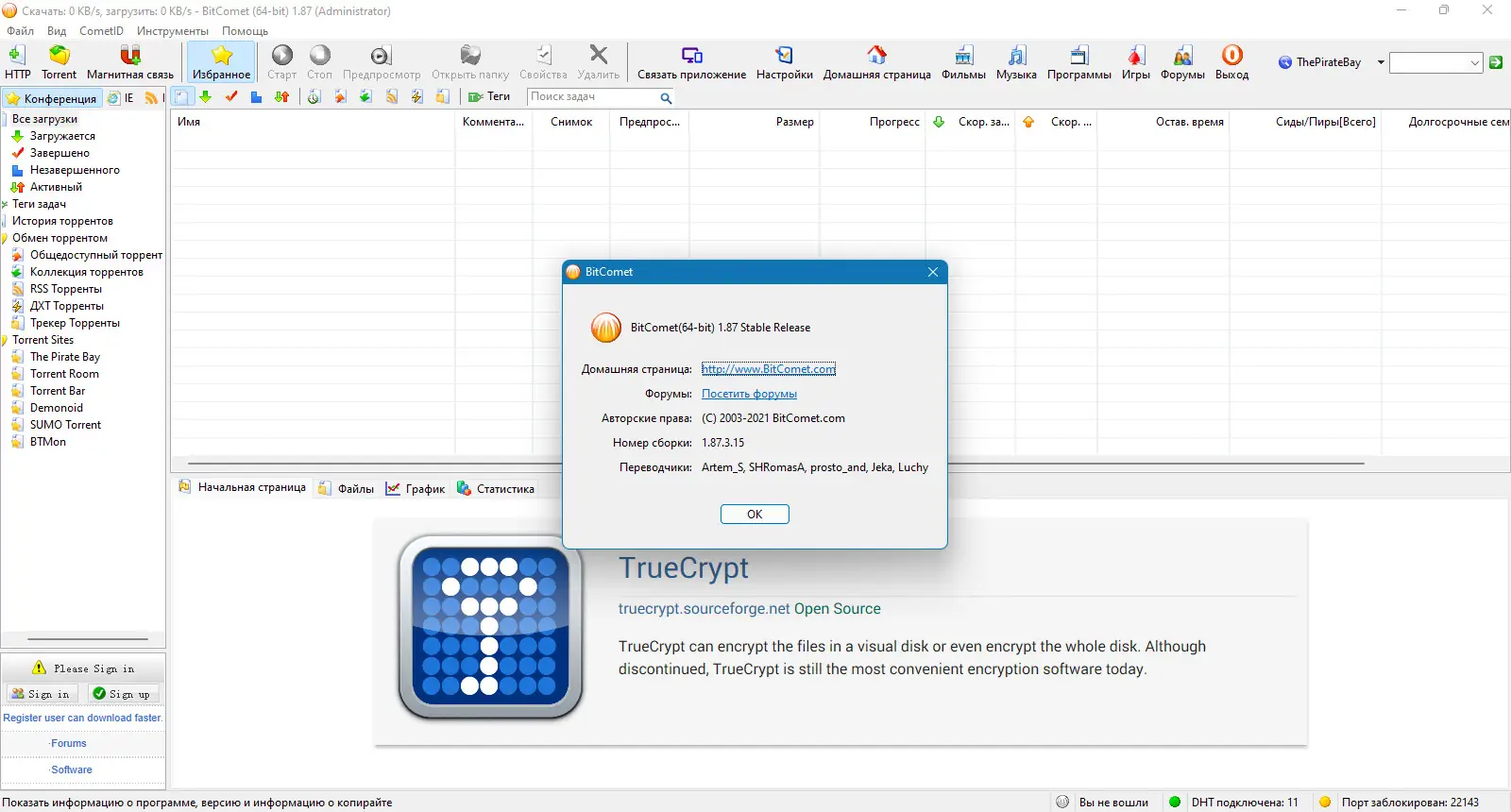Switch to the Статистика tab
1511x812 pixels.
[x=496, y=488]
